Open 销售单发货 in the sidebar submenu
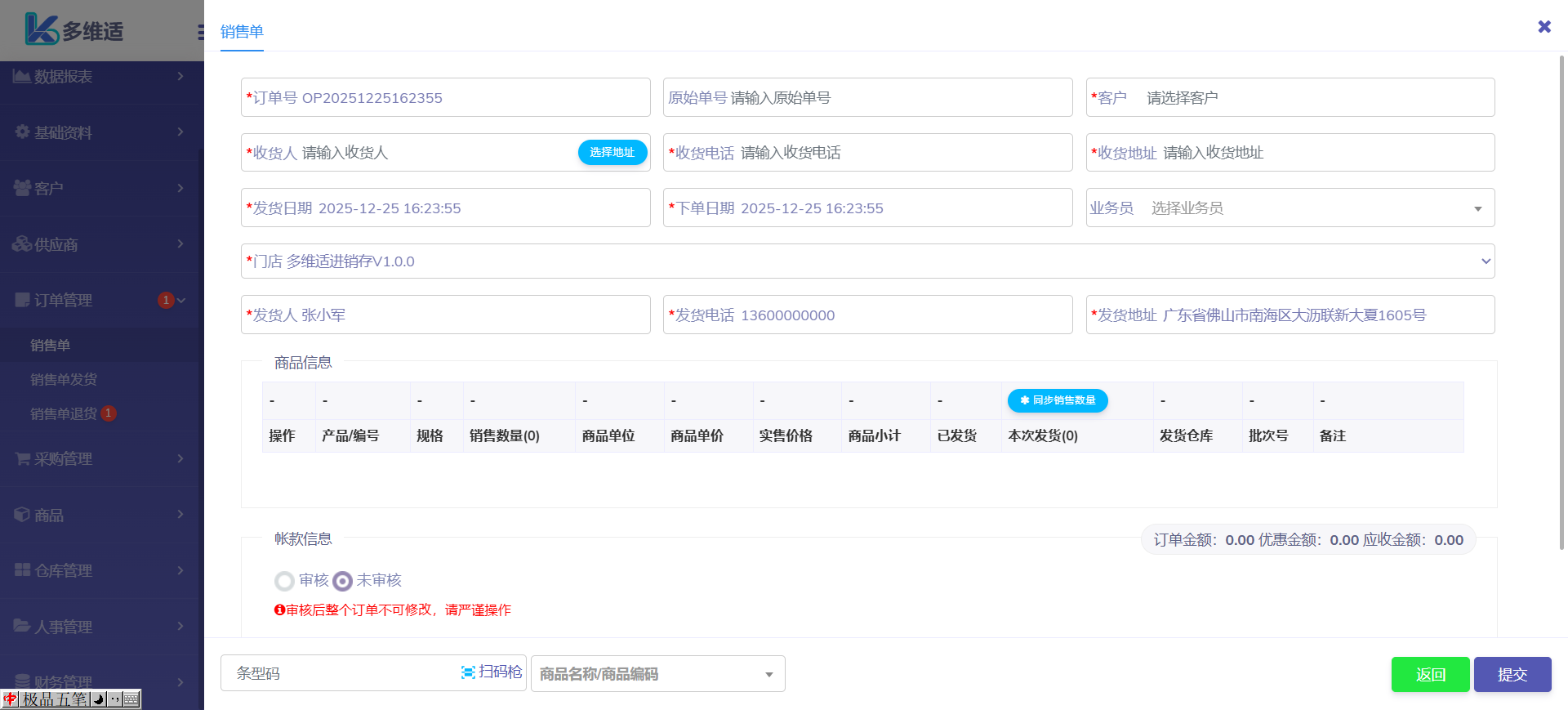 coord(64,379)
